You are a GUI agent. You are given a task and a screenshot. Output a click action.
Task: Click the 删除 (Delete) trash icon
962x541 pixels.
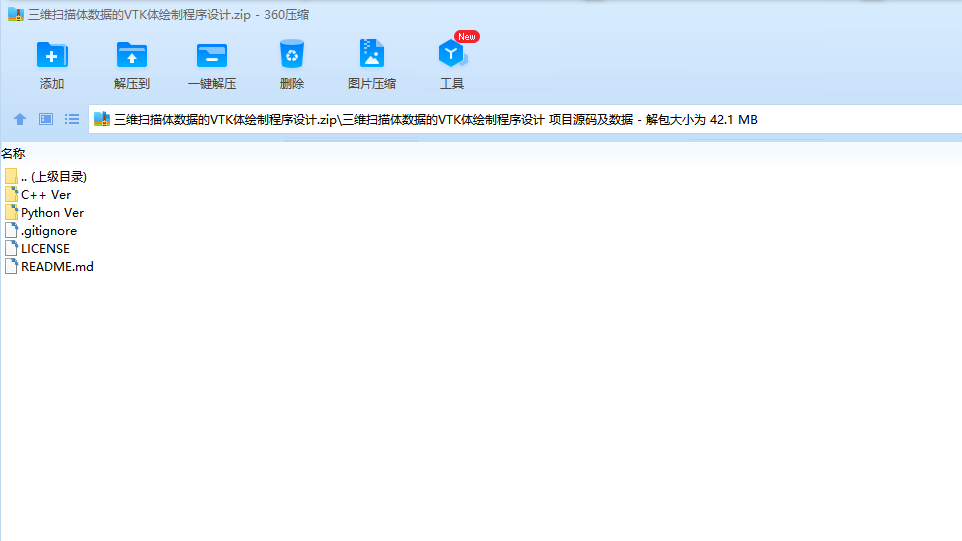[291, 54]
